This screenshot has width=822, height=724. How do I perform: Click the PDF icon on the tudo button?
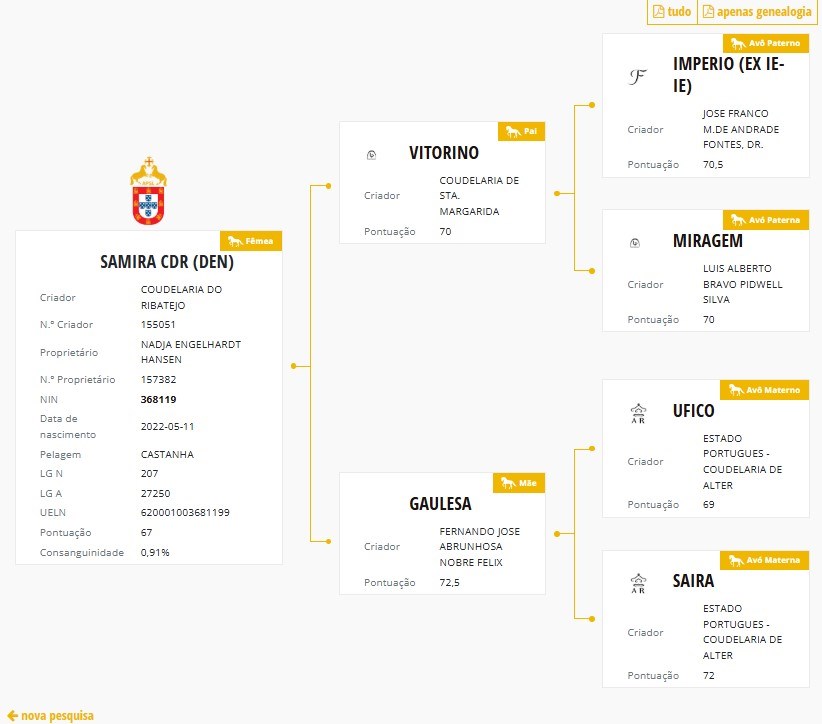tap(658, 12)
